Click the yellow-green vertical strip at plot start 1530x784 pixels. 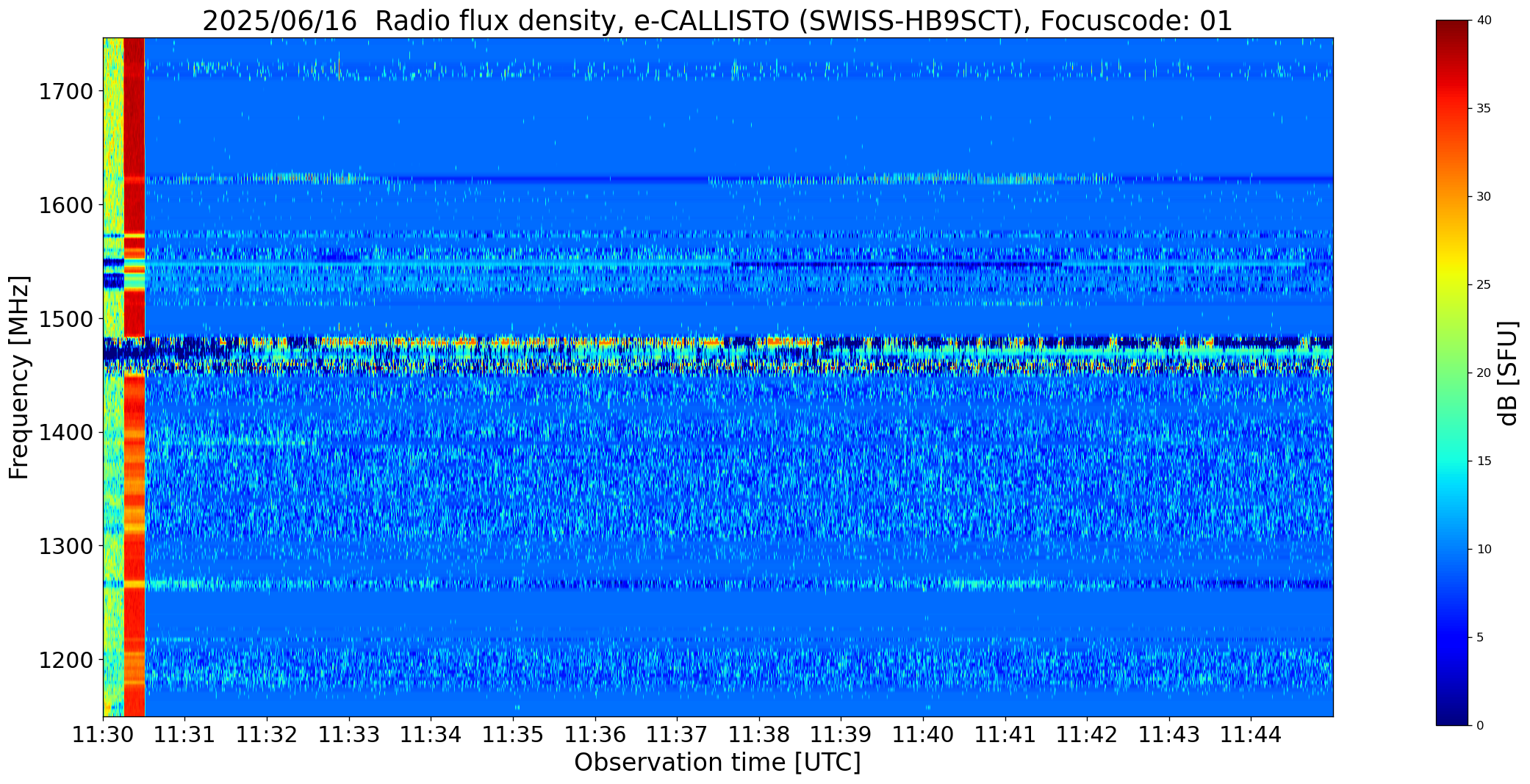[x=113, y=377]
